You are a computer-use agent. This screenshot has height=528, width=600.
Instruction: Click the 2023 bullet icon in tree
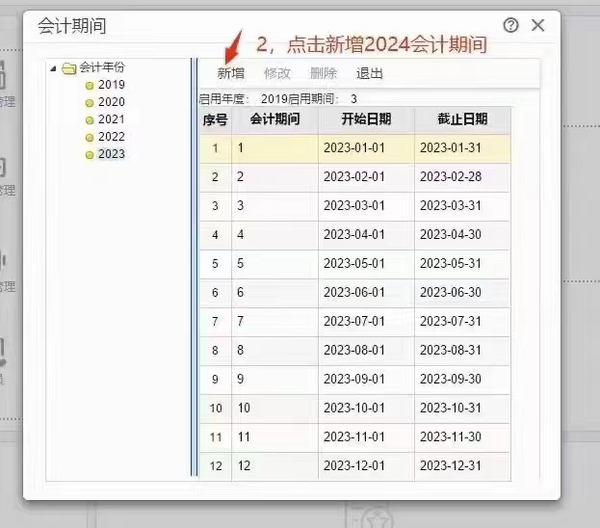pos(90,155)
